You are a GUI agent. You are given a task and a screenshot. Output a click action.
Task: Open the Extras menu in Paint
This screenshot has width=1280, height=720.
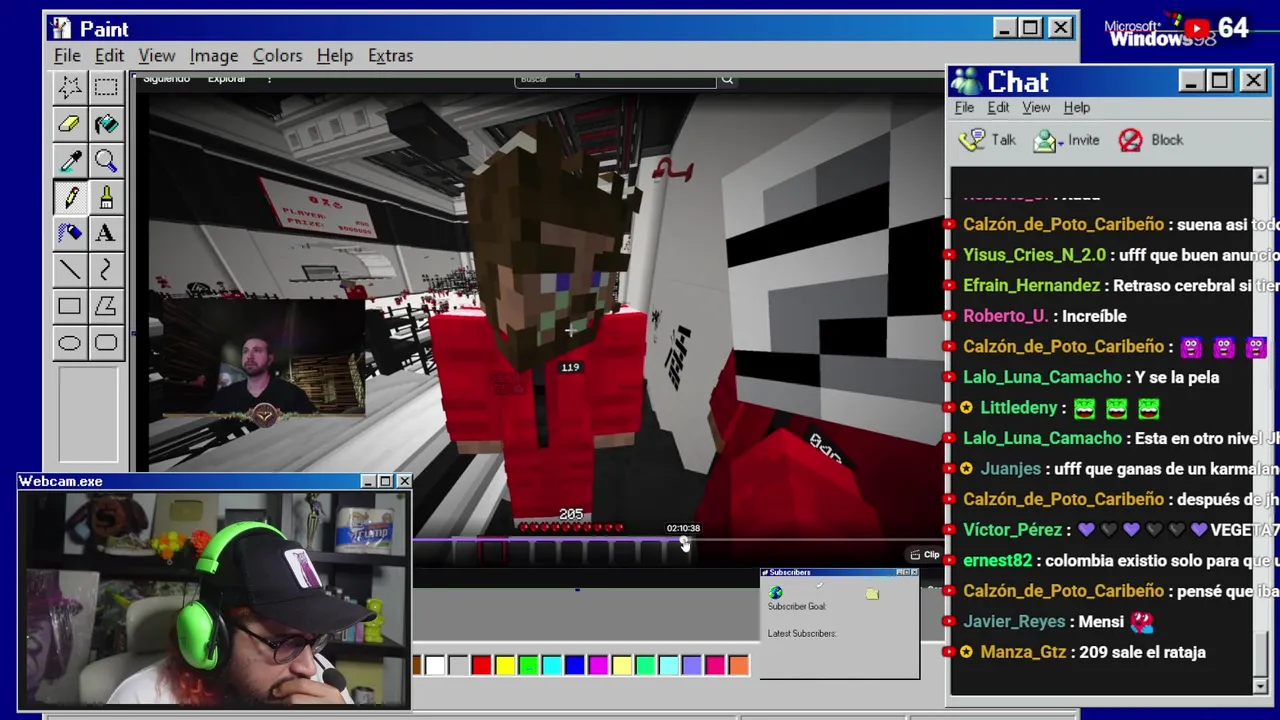click(x=390, y=55)
